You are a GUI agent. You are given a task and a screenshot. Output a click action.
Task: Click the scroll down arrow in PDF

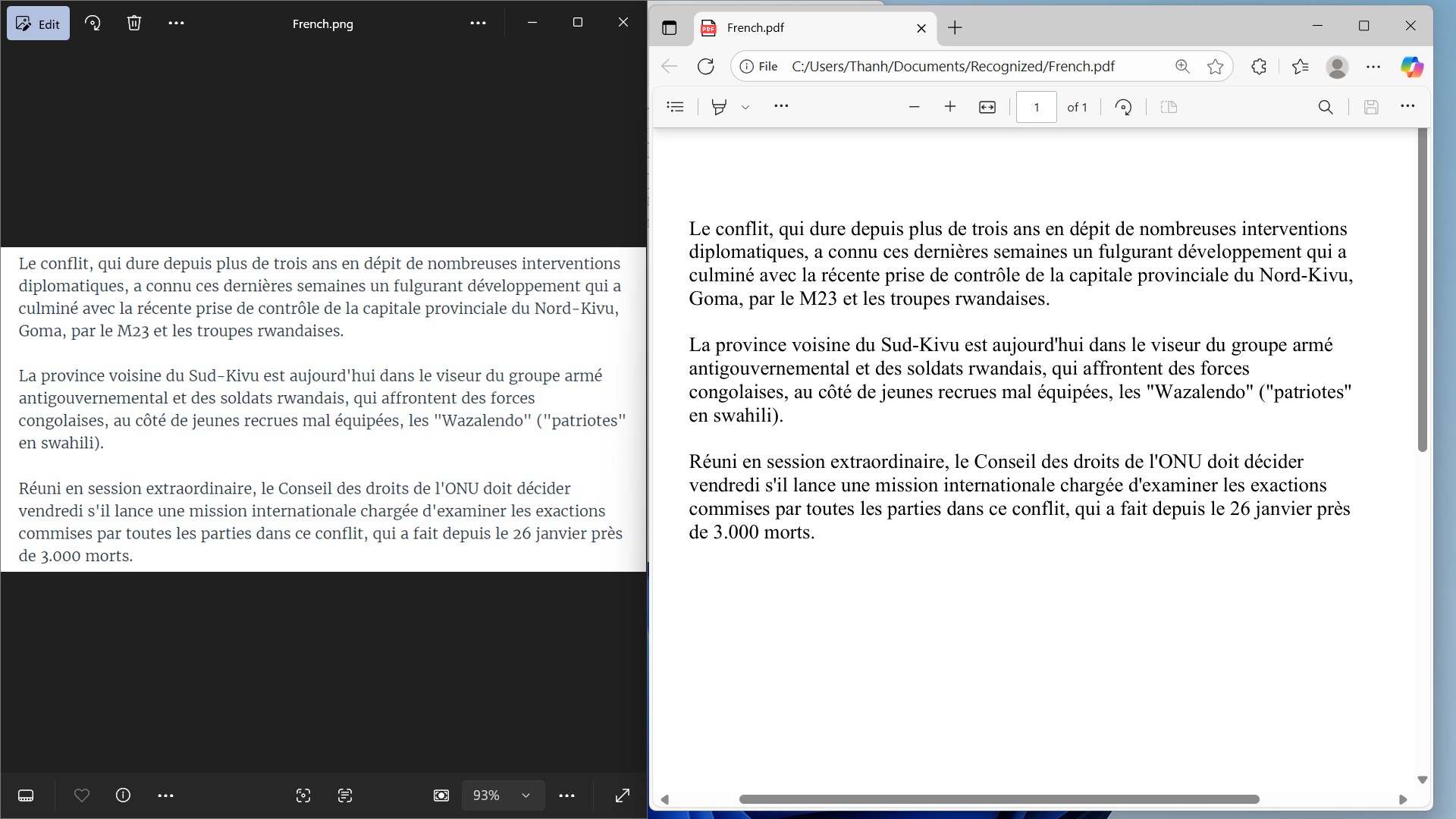coord(1423,780)
